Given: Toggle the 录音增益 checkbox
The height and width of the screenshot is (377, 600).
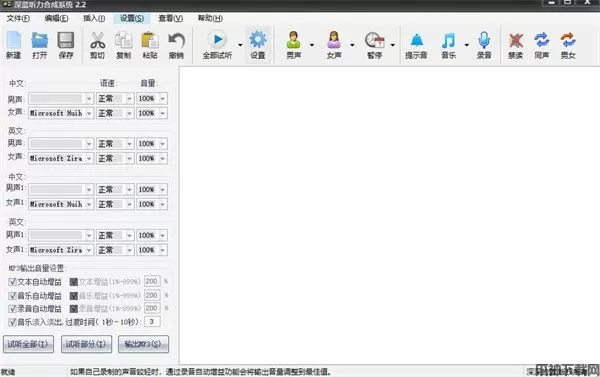Looking at the screenshot, I should tap(73, 308).
